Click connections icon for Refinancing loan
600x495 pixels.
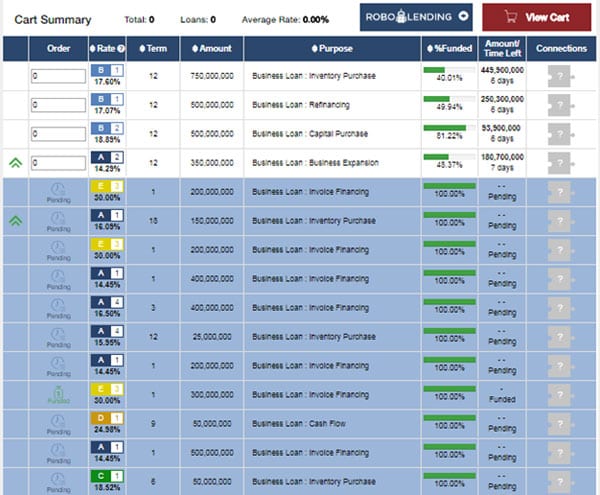(561, 105)
